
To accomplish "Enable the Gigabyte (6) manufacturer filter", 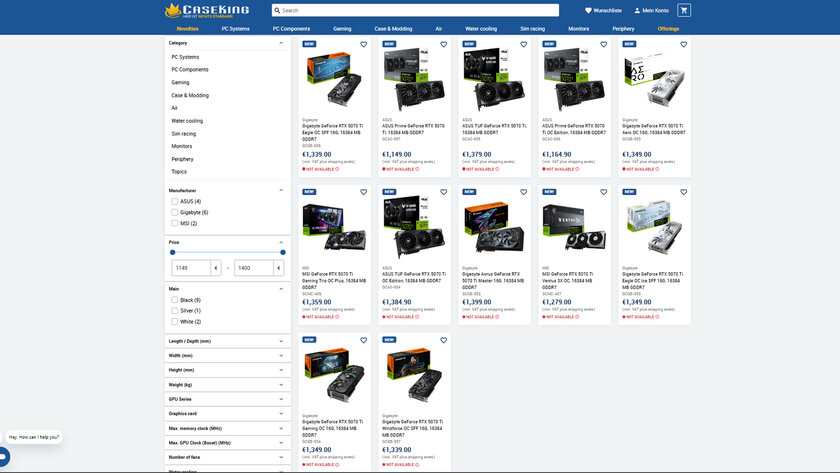I will [x=174, y=212].
